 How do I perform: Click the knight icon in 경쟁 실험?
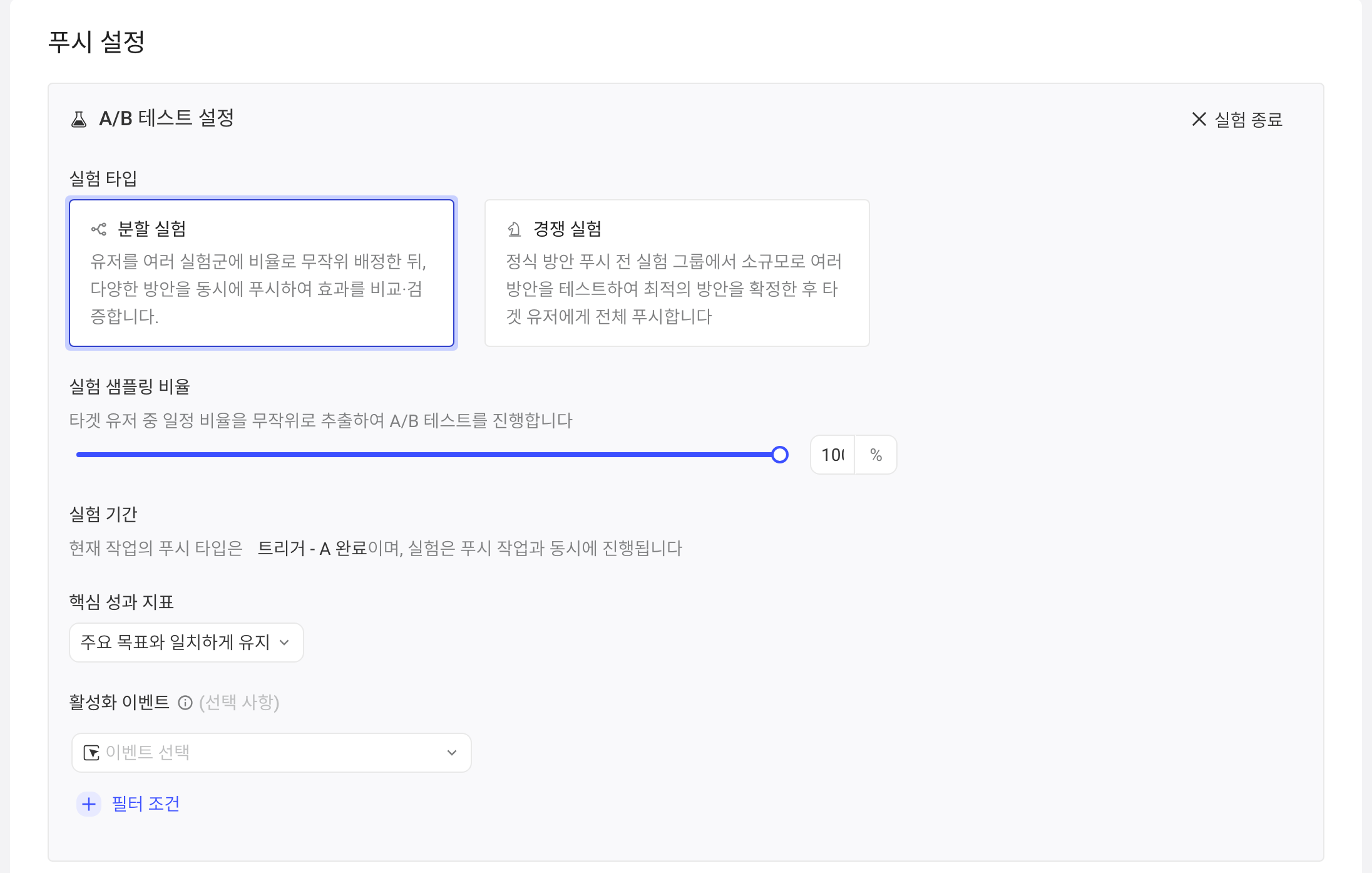pyautogui.click(x=514, y=229)
